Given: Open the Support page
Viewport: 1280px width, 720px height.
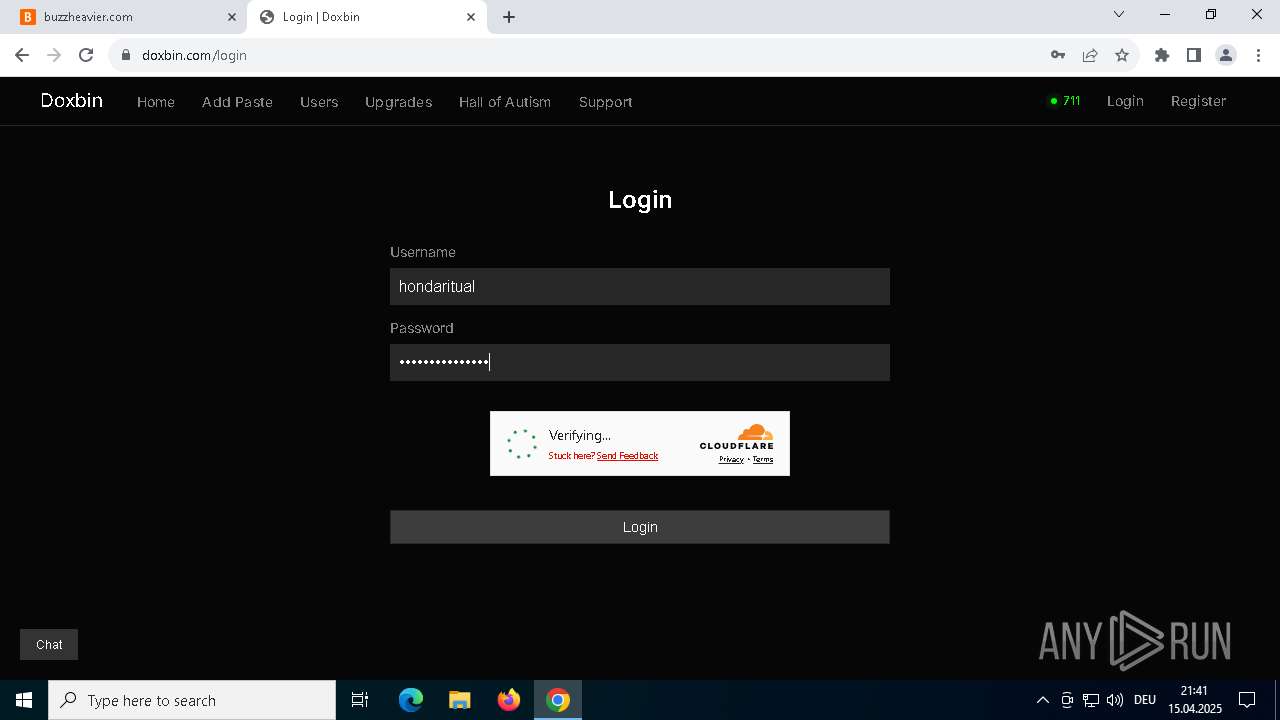Looking at the screenshot, I should tap(605, 102).
